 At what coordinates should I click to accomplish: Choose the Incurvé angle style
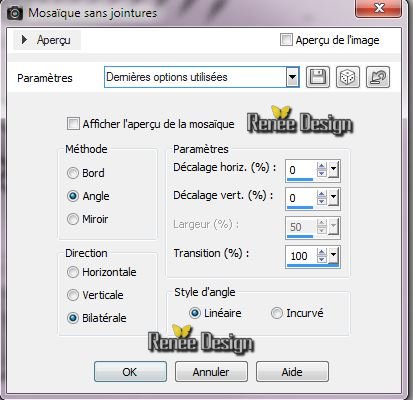point(277,313)
